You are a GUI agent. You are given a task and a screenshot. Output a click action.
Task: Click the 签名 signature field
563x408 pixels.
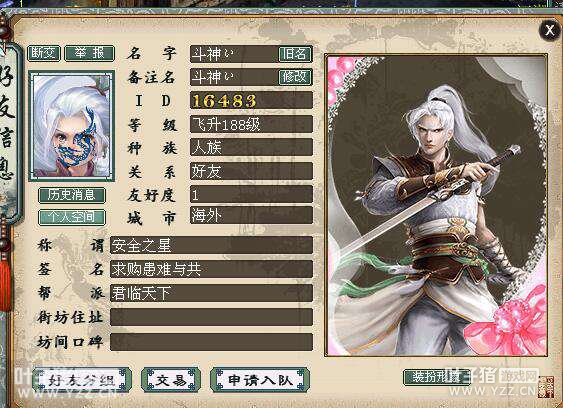tap(211, 269)
